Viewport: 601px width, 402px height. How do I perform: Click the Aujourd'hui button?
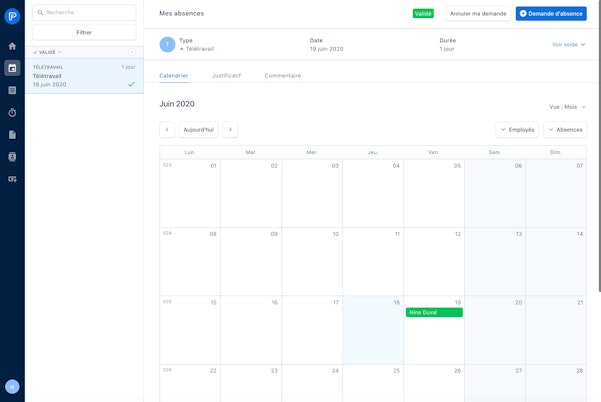[x=199, y=130]
